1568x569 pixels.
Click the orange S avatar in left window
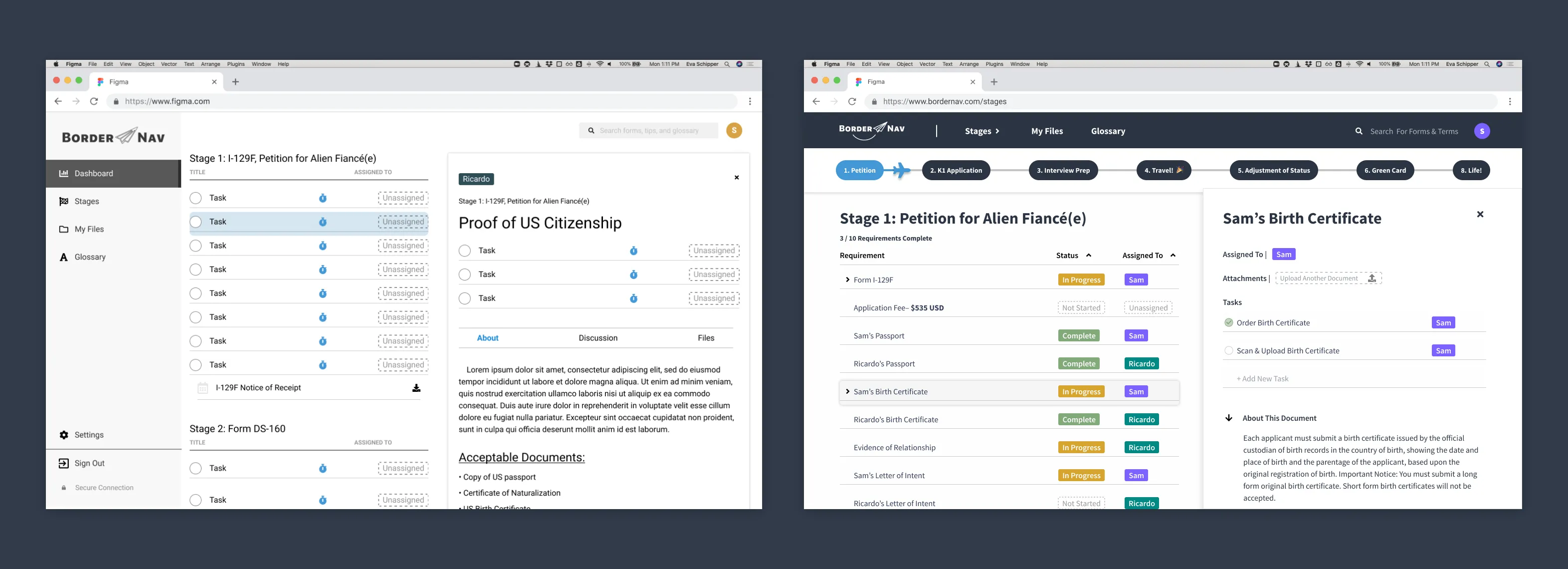[734, 130]
